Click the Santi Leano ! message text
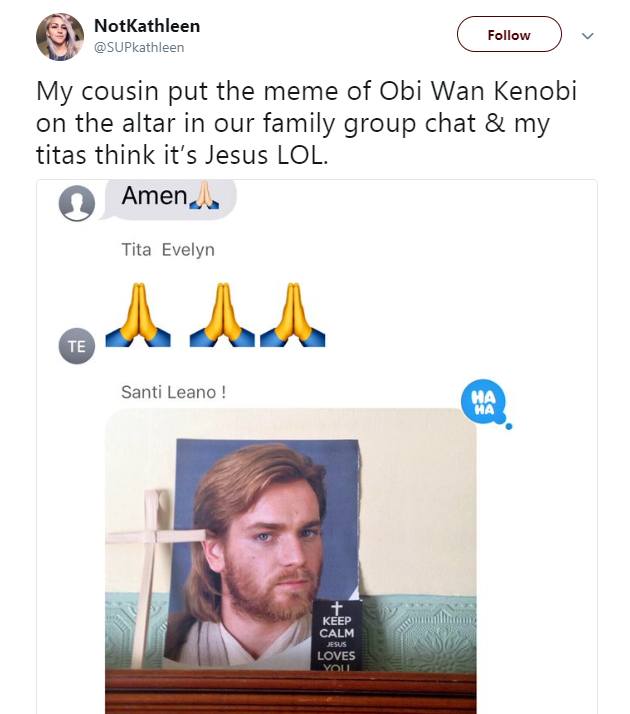The image size is (630, 714). pyautogui.click(x=173, y=392)
